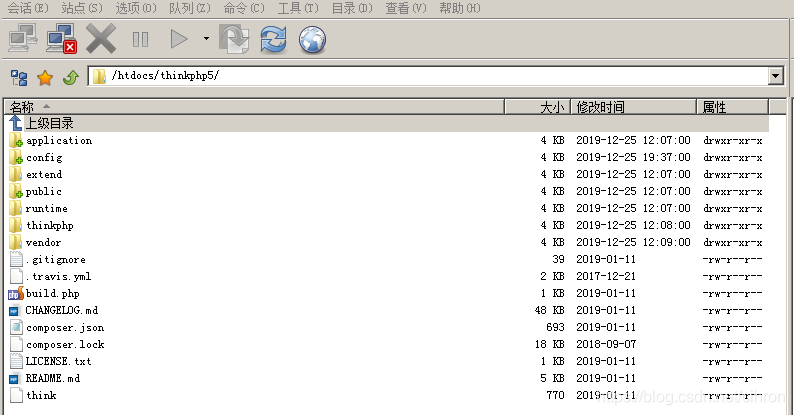Viewport: 794px width, 415px height.
Task: Open the path history dropdown arrow
Action: point(775,76)
